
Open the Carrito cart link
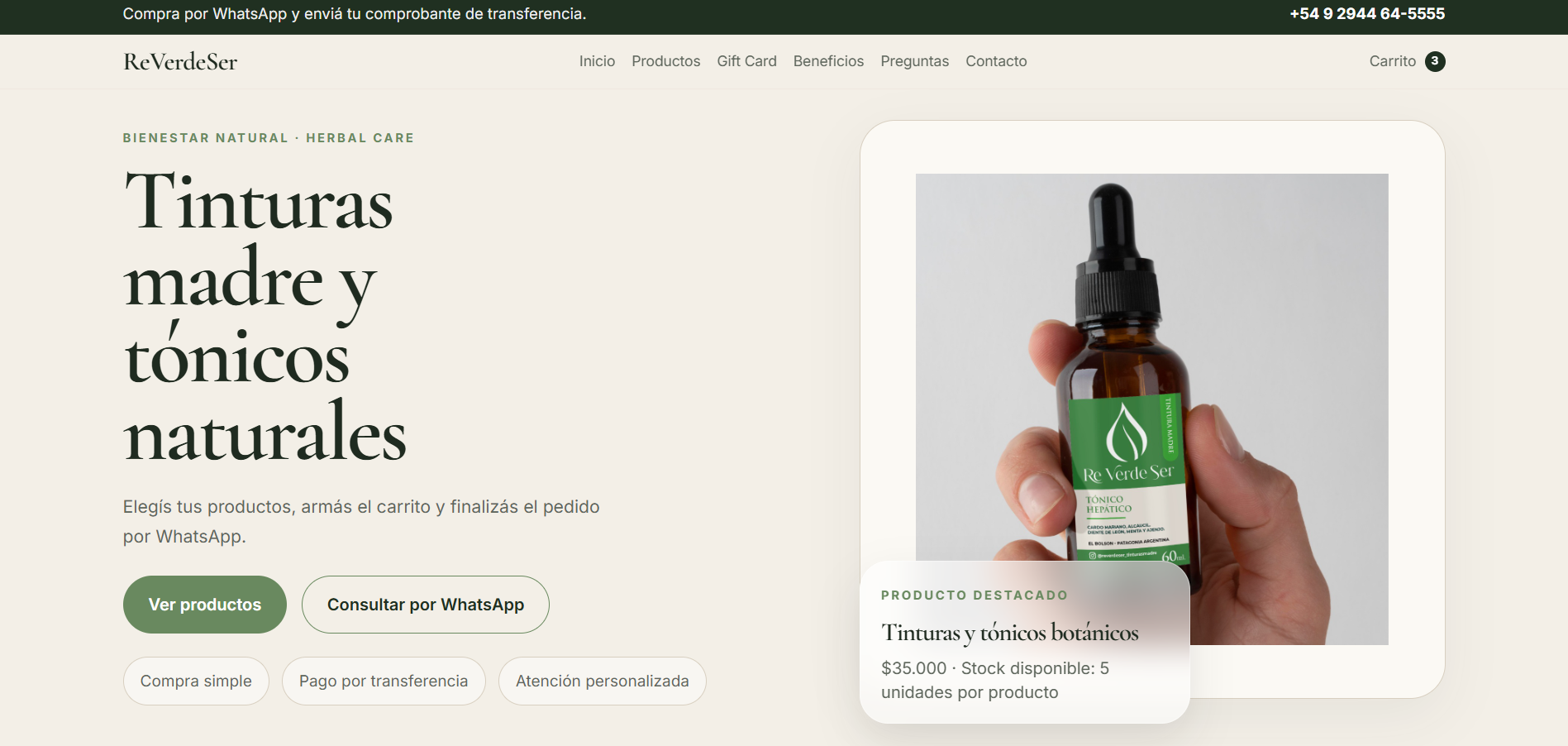(x=1407, y=61)
